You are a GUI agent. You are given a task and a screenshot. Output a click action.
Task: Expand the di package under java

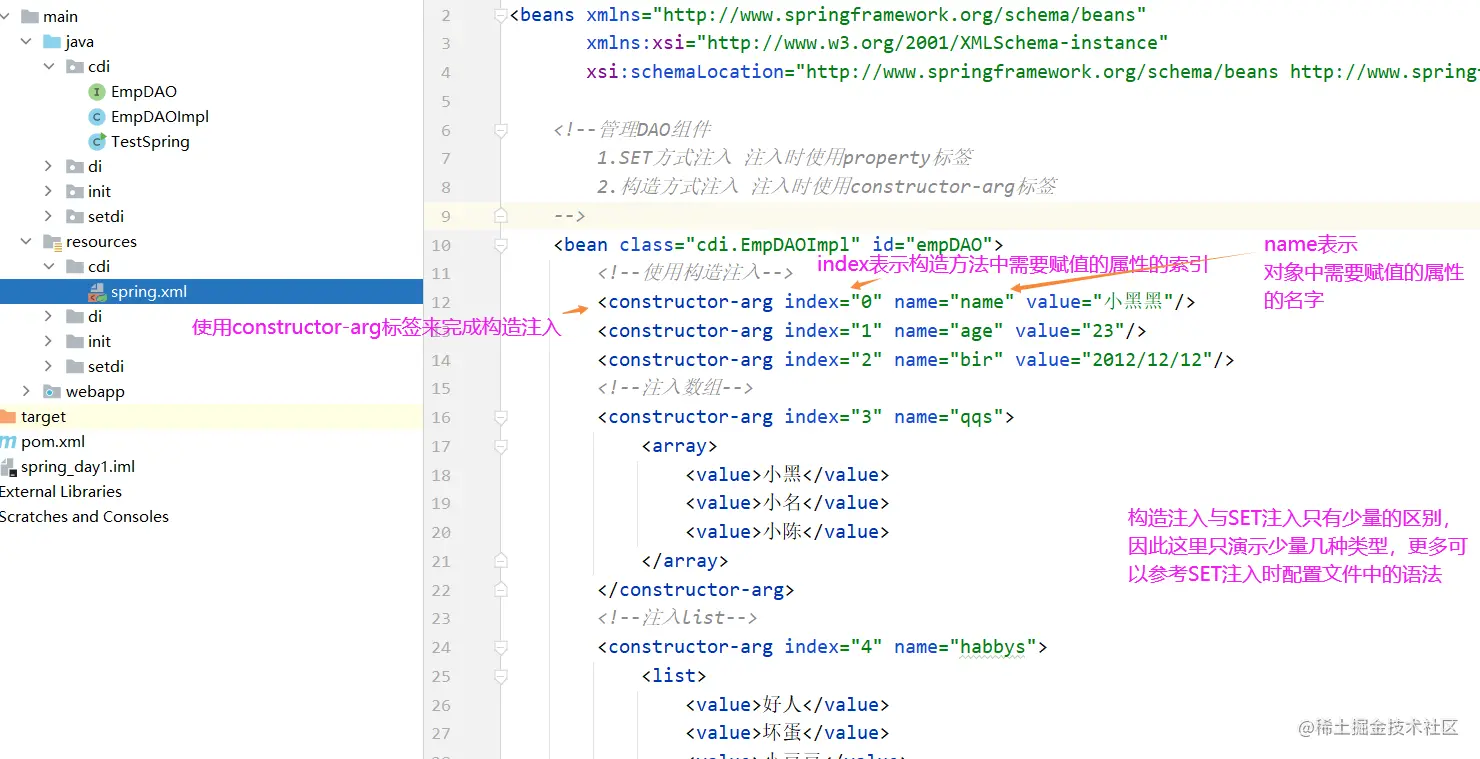(x=49, y=167)
